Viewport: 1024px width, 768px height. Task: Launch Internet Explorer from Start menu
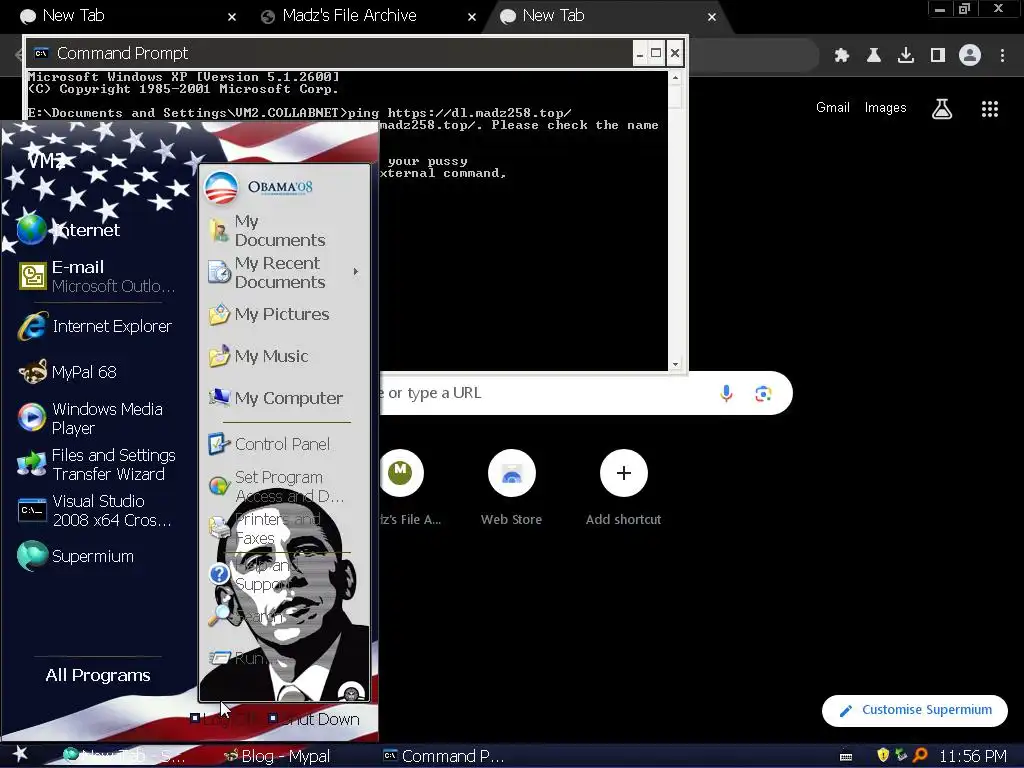point(95,326)
